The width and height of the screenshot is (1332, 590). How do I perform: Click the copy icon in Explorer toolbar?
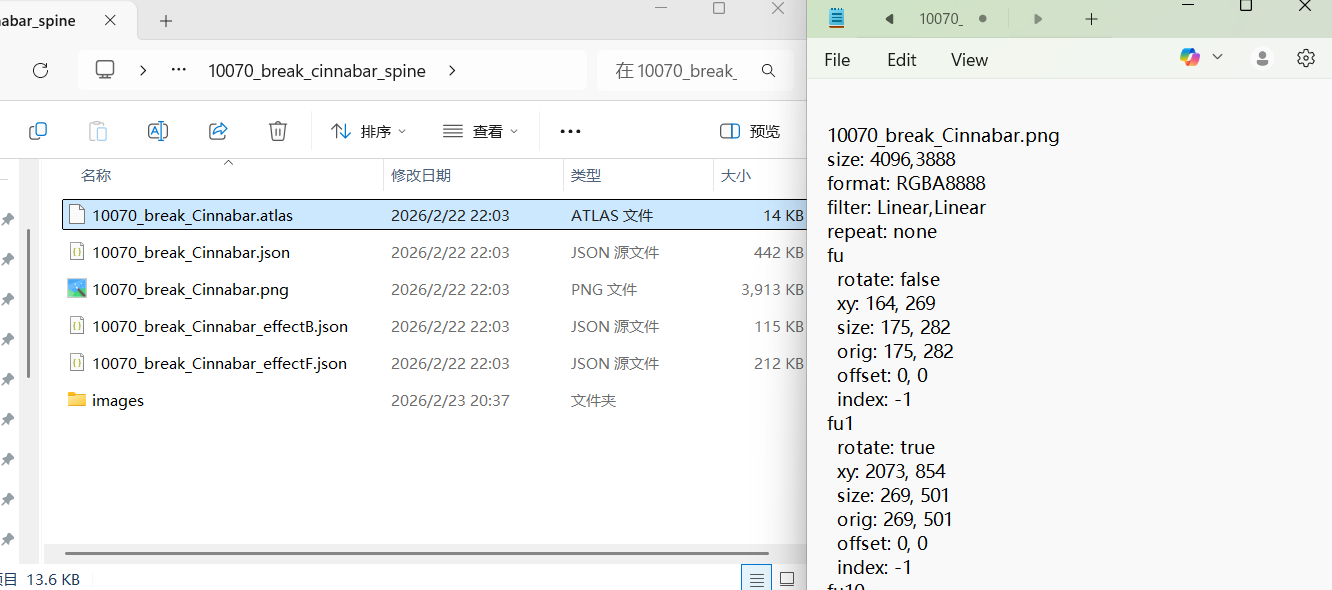pos(38,131)
